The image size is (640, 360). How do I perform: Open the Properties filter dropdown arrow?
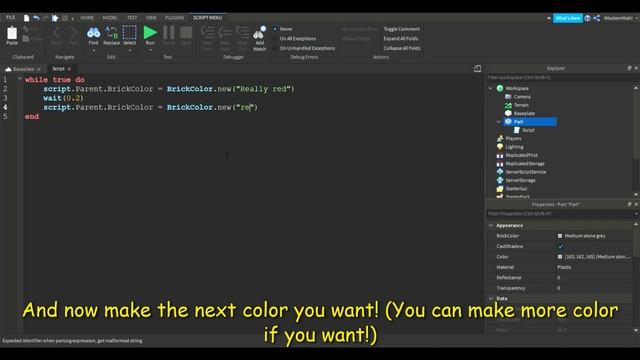(x=636, y=214)
